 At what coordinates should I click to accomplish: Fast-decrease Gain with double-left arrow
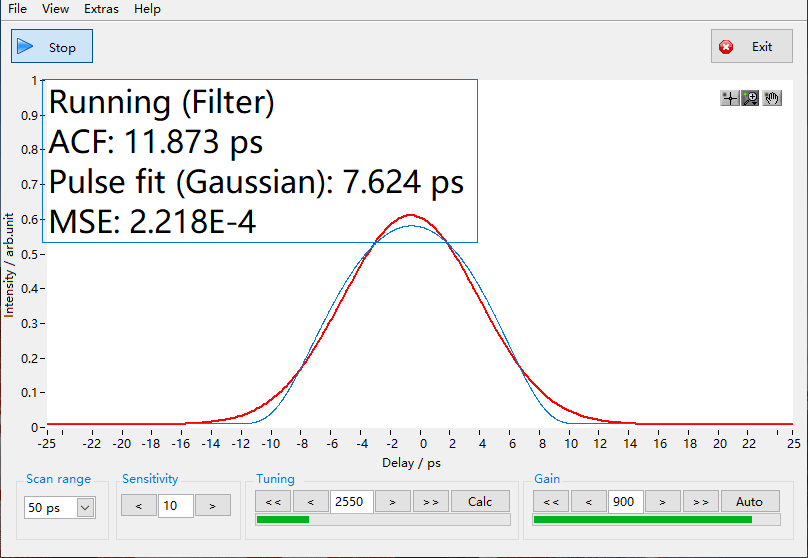point(551,501)
